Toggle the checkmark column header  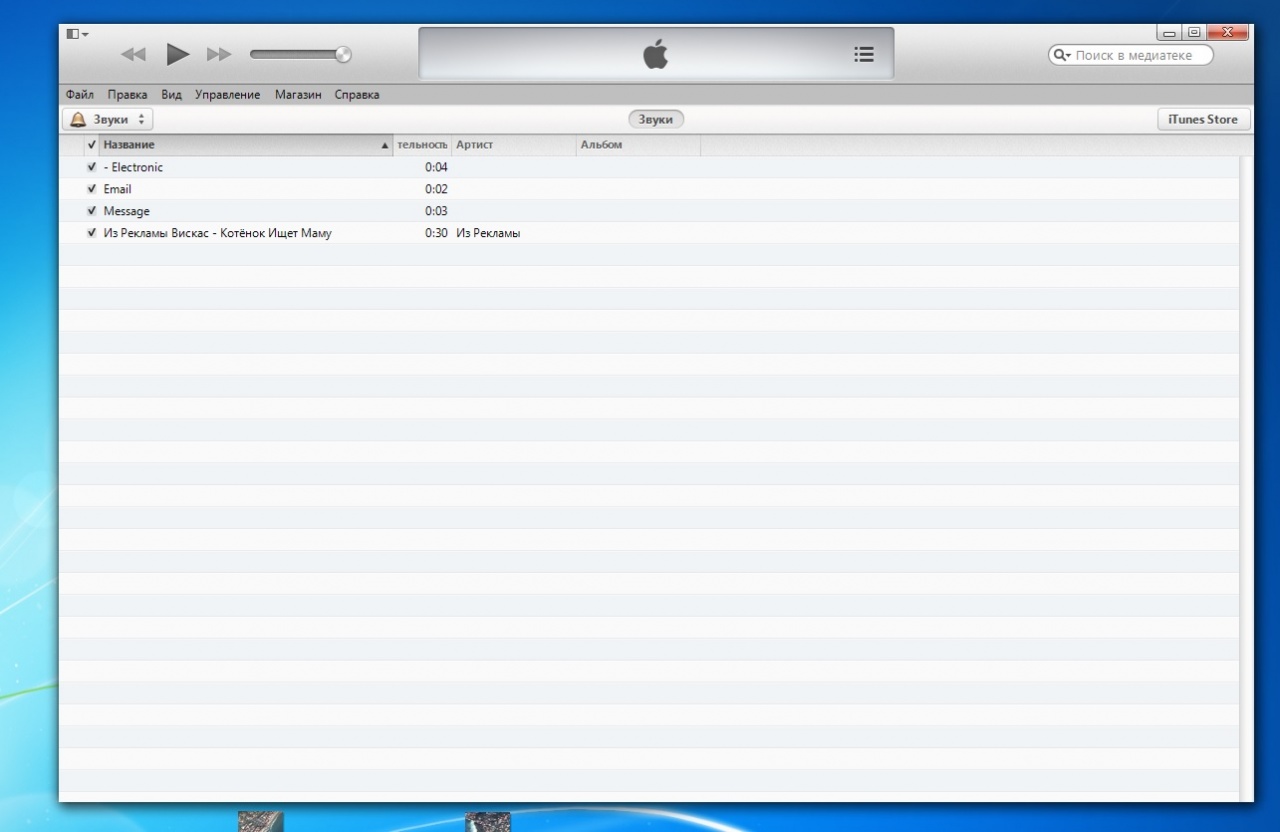coord(92,145)
